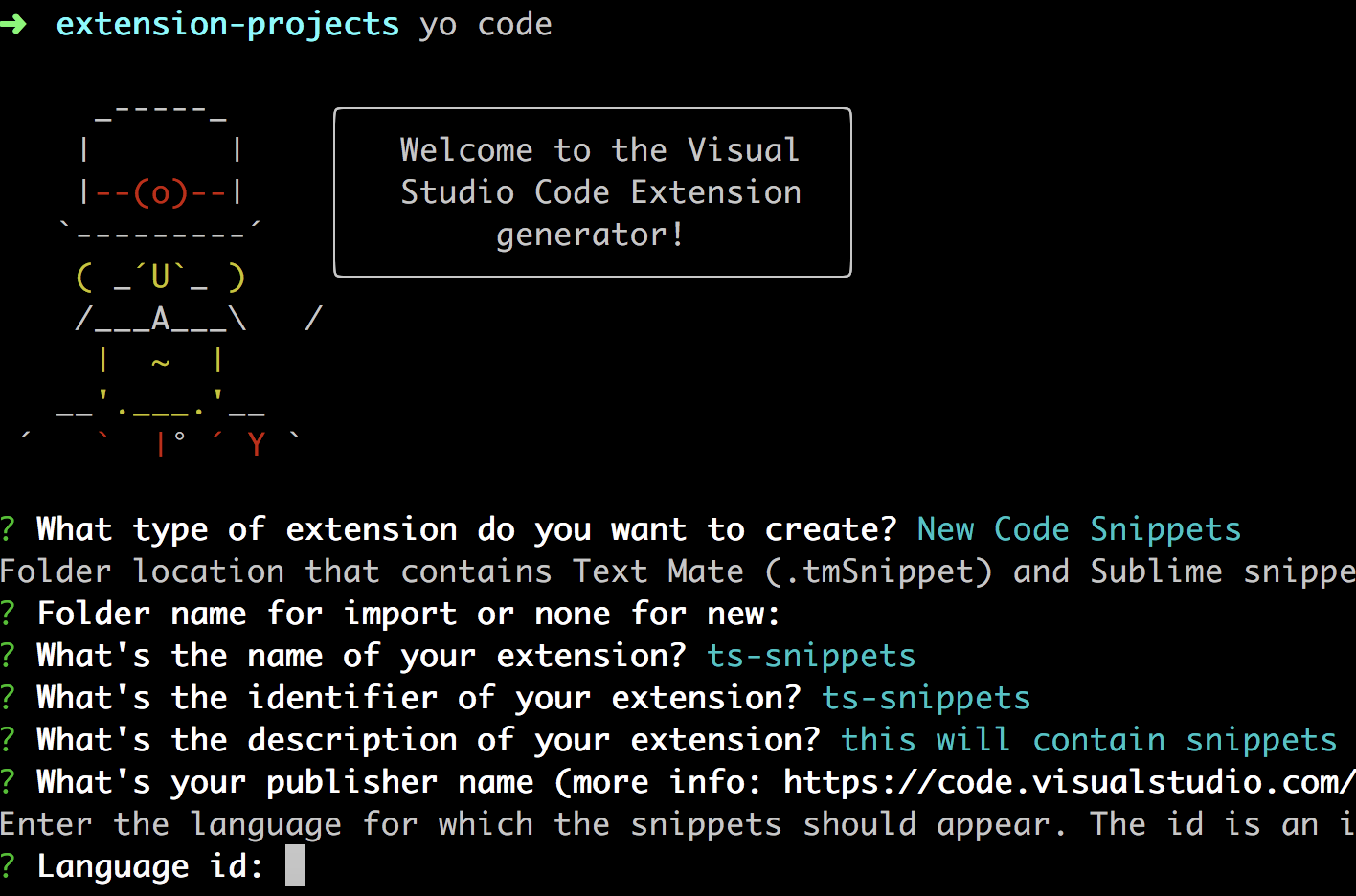
Task: Click the "Folder name for import" prompt
Action: click(408, 614)
